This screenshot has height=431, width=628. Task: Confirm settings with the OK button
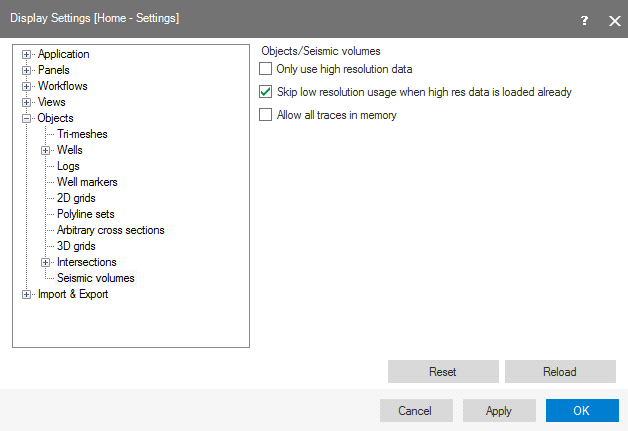click(x=582, y=411)
